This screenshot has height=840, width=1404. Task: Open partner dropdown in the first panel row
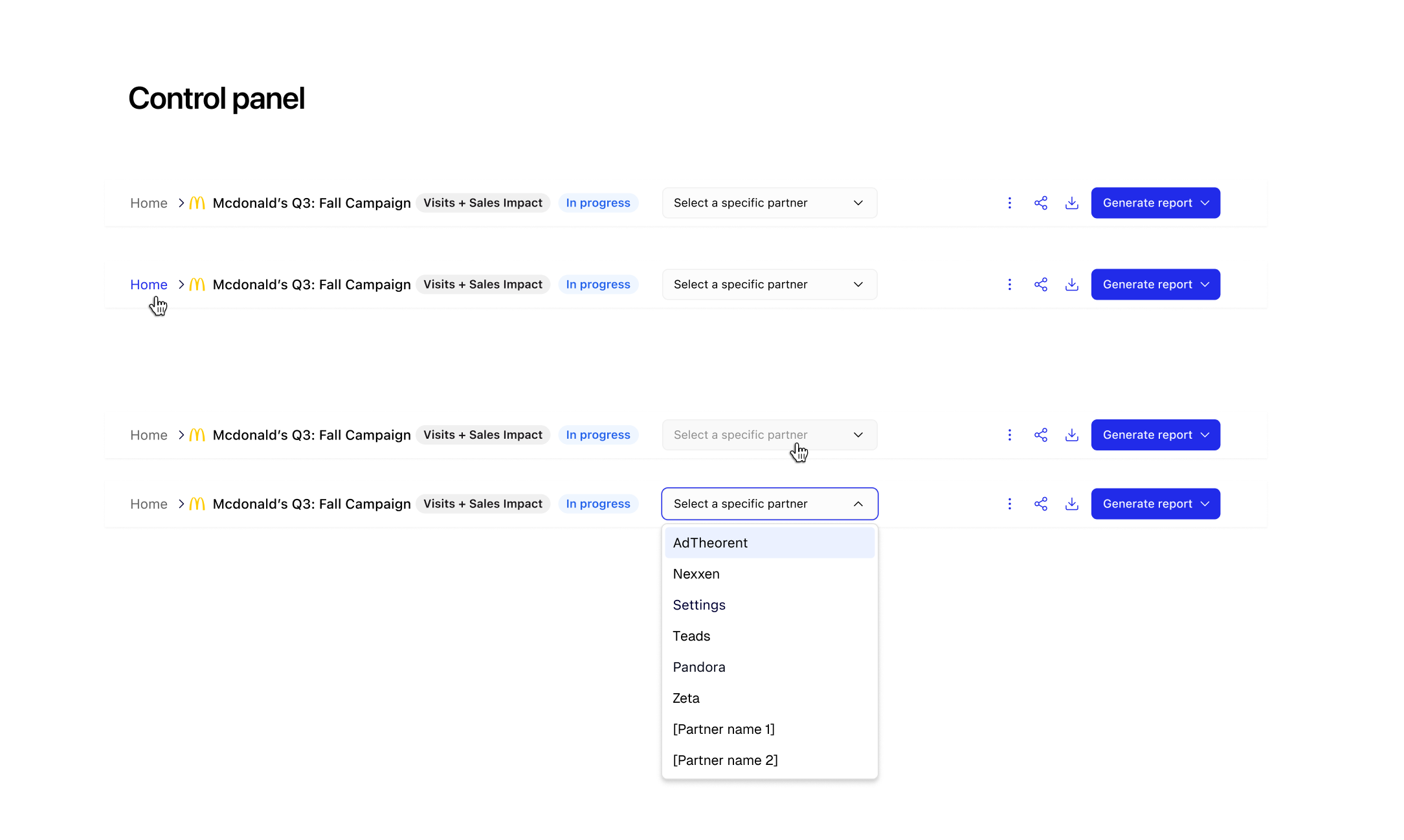pos(769,203)
